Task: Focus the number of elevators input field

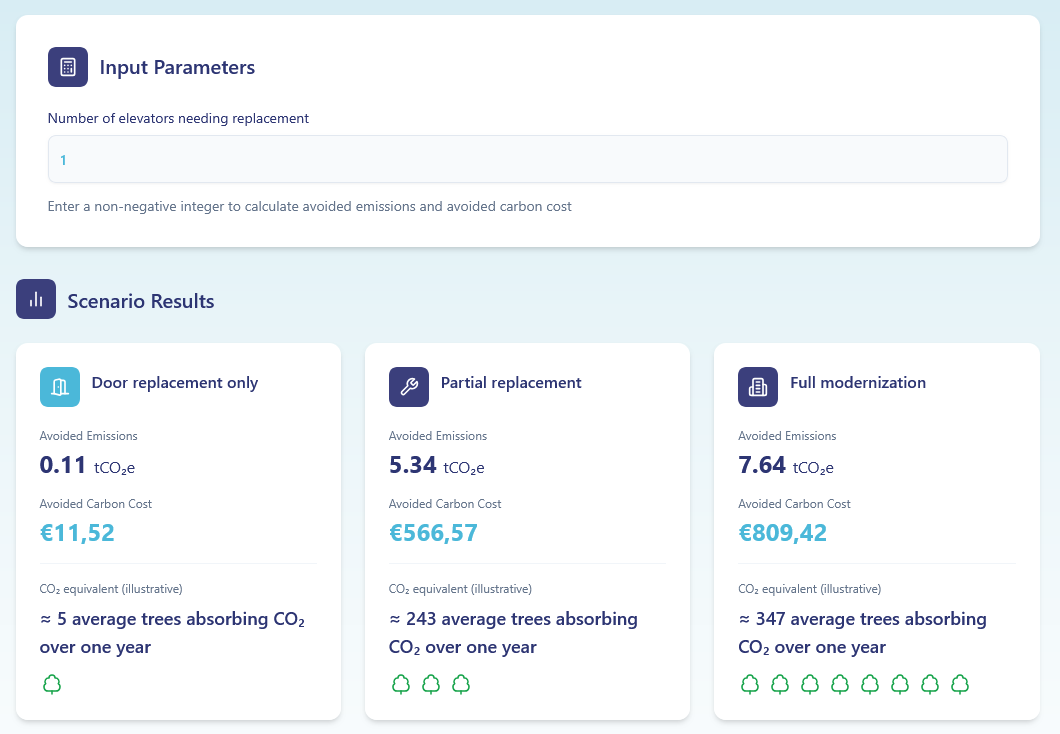Action: (x=527, y=159)
